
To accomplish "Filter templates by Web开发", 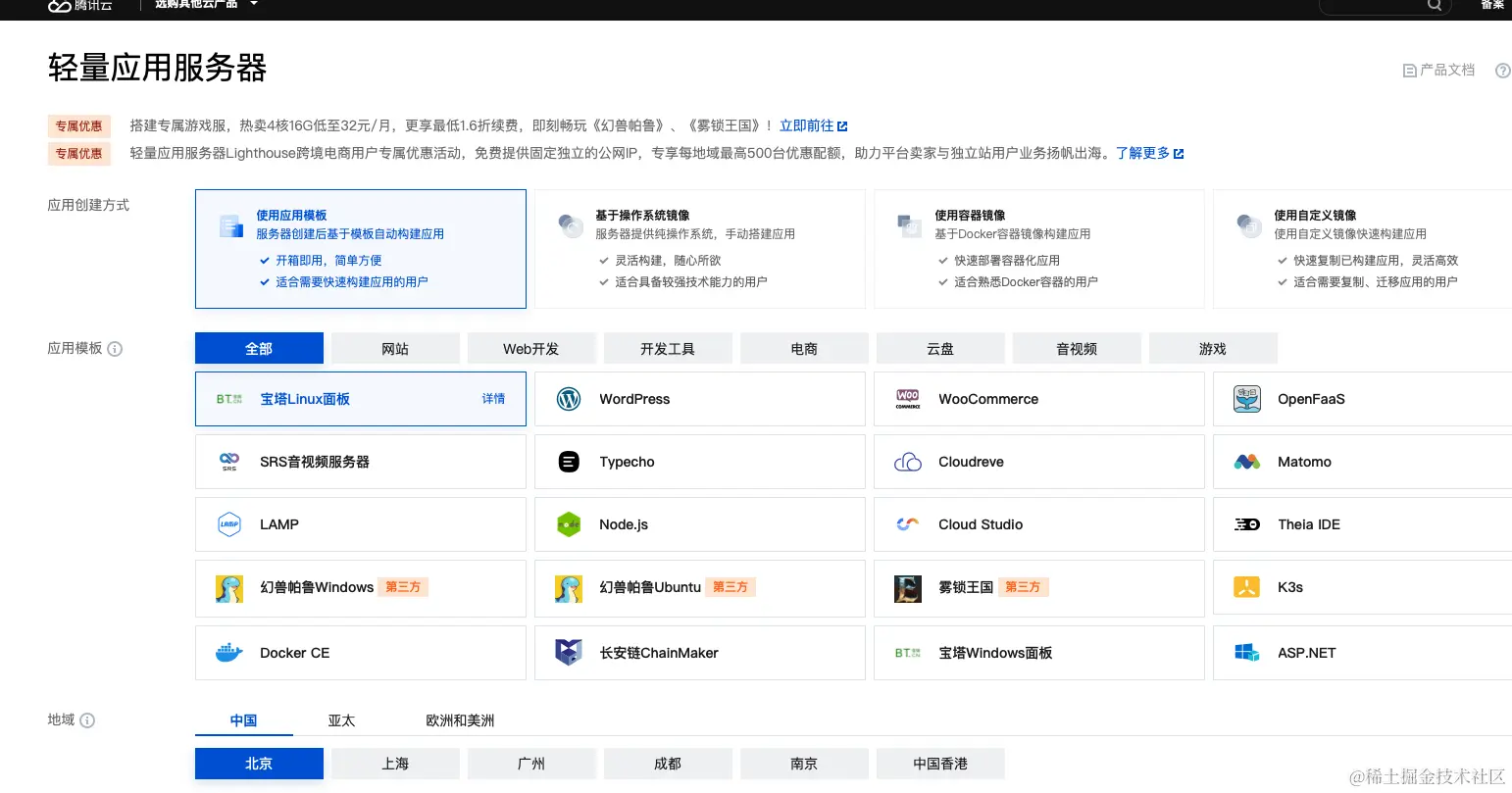I will pos(531,349).
